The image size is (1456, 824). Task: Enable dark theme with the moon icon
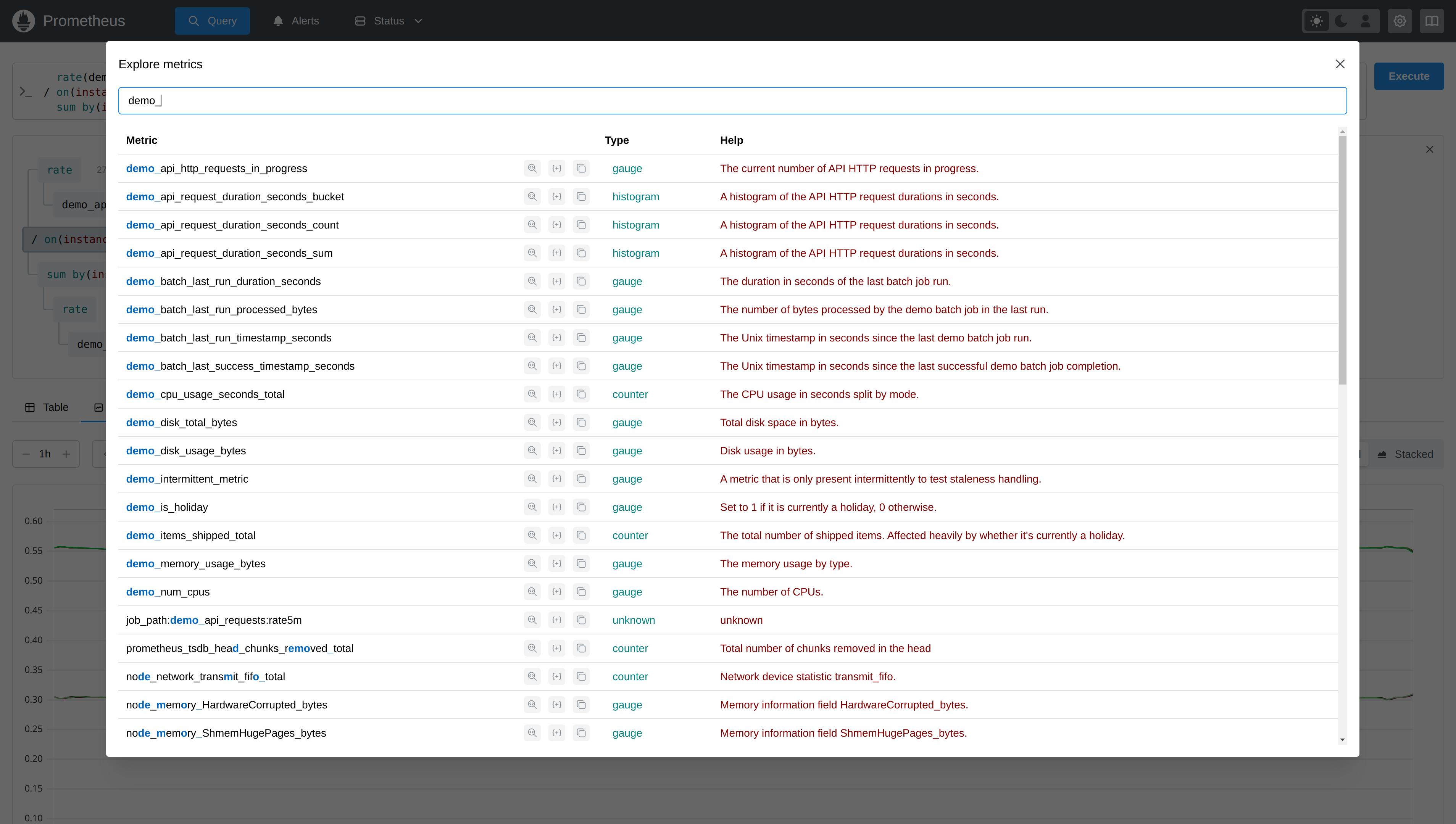(x=1341, y=20)
